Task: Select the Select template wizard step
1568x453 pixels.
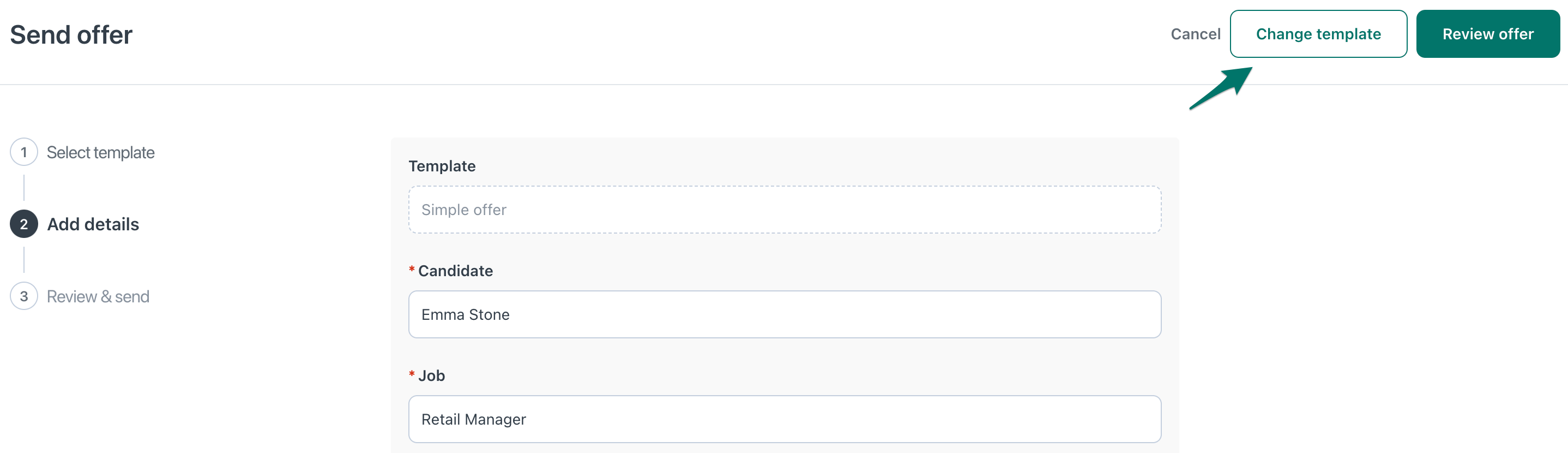Action: [x=100, y=152]
